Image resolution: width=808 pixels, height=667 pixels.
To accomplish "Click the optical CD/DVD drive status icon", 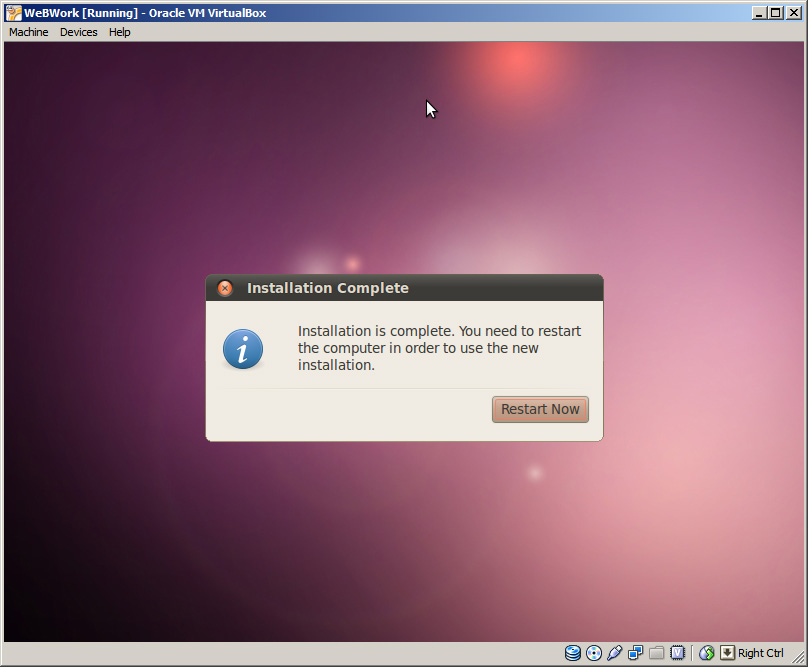I will coord(594,653).
